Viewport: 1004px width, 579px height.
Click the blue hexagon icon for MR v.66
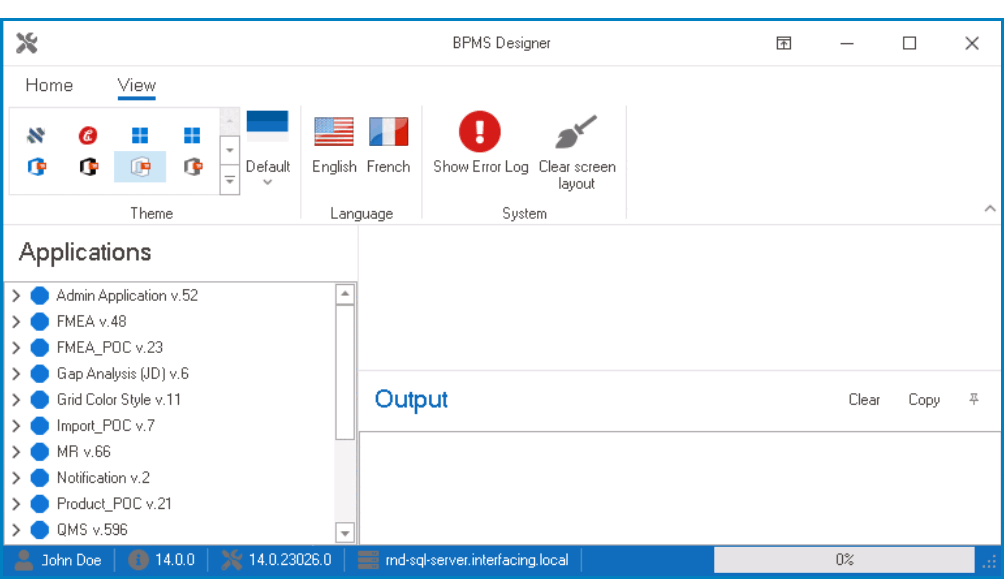pos(40,452)
